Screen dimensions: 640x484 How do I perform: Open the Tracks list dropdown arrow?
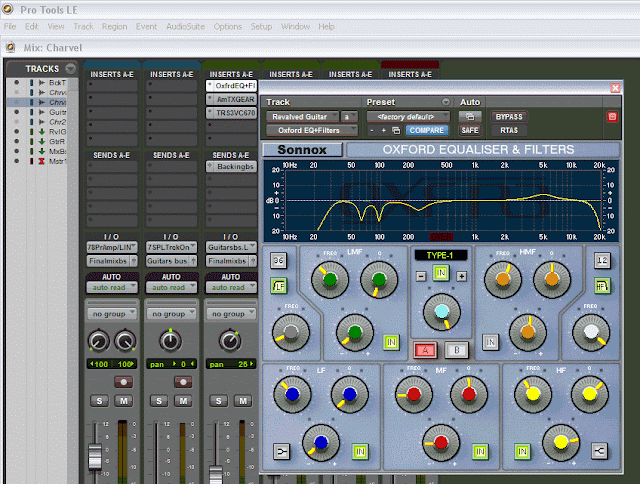(x=71, y=69)
